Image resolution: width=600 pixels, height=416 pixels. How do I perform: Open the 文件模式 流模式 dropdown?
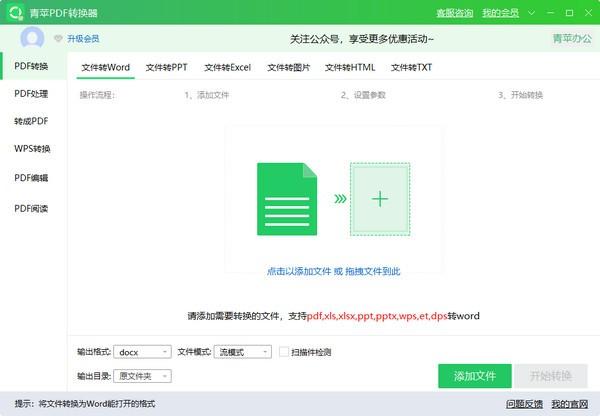pyautogui.click(x=242, y=352)
